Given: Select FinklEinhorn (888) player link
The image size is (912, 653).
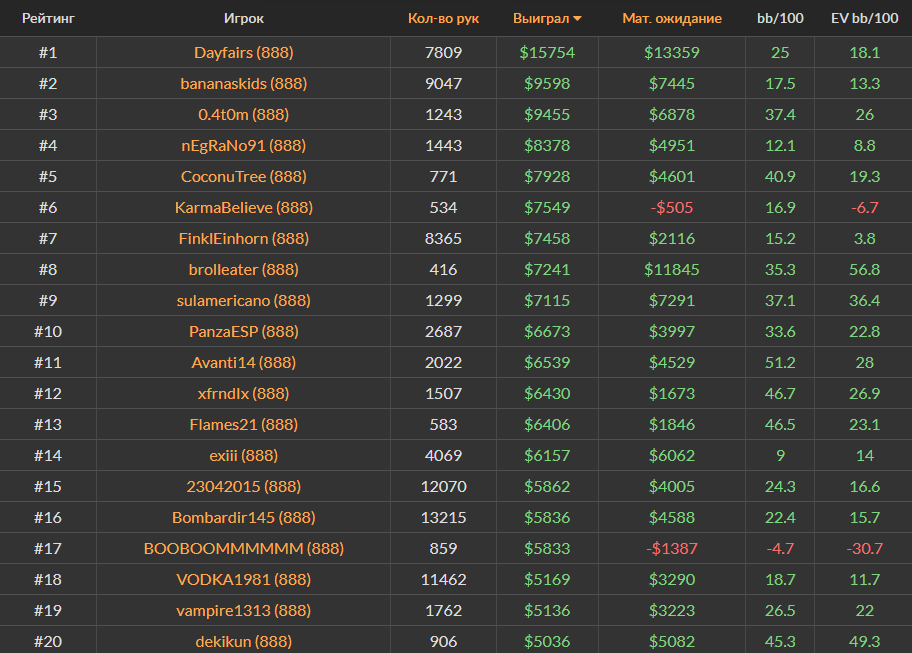Looking at the screenshot, I should point(243,238).
